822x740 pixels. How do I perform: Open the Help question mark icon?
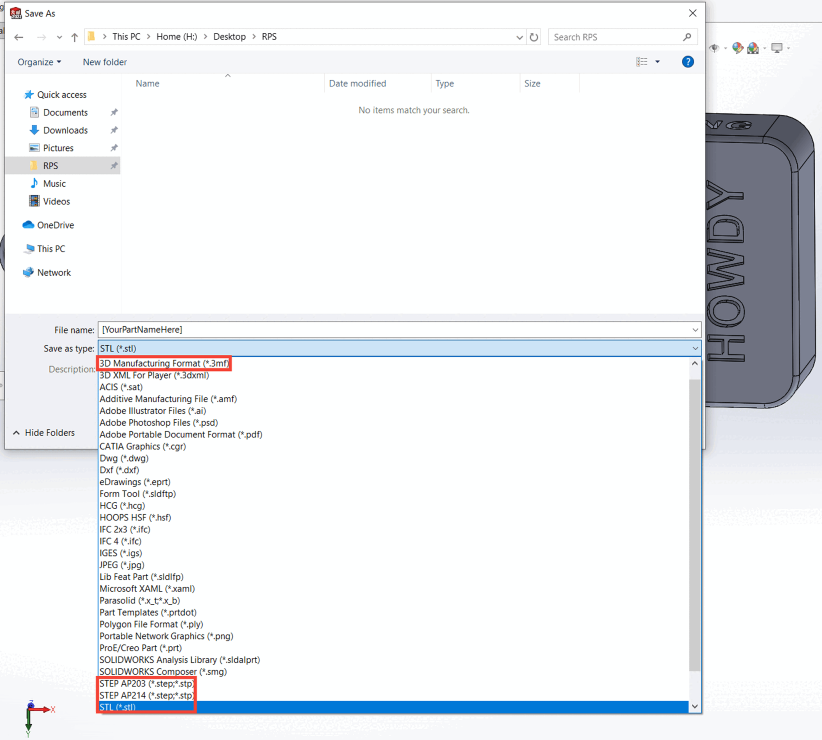(x=688, y=62)
